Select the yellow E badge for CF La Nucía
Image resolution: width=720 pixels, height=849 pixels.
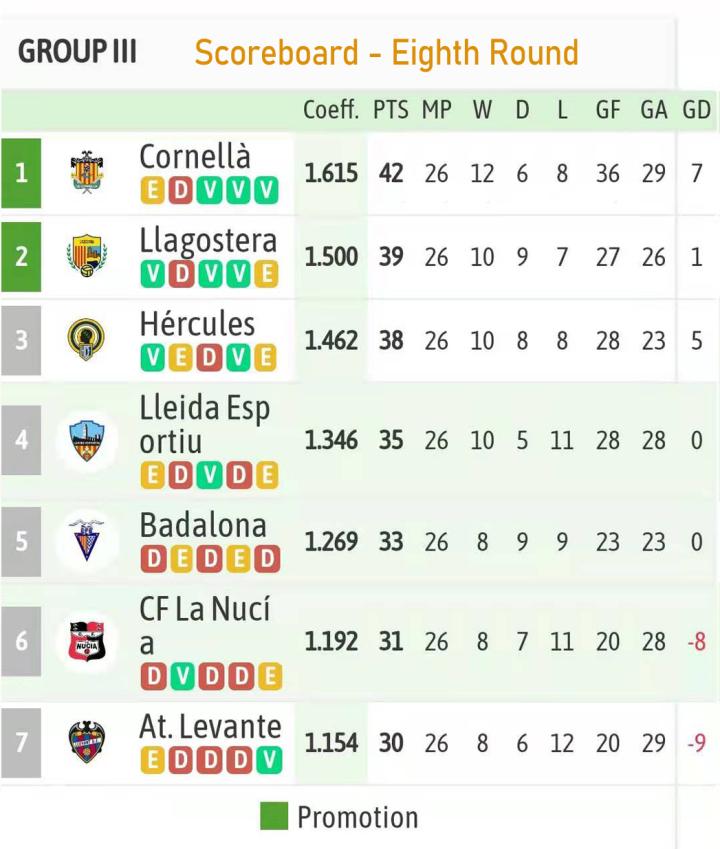click(x=266, y=677)
